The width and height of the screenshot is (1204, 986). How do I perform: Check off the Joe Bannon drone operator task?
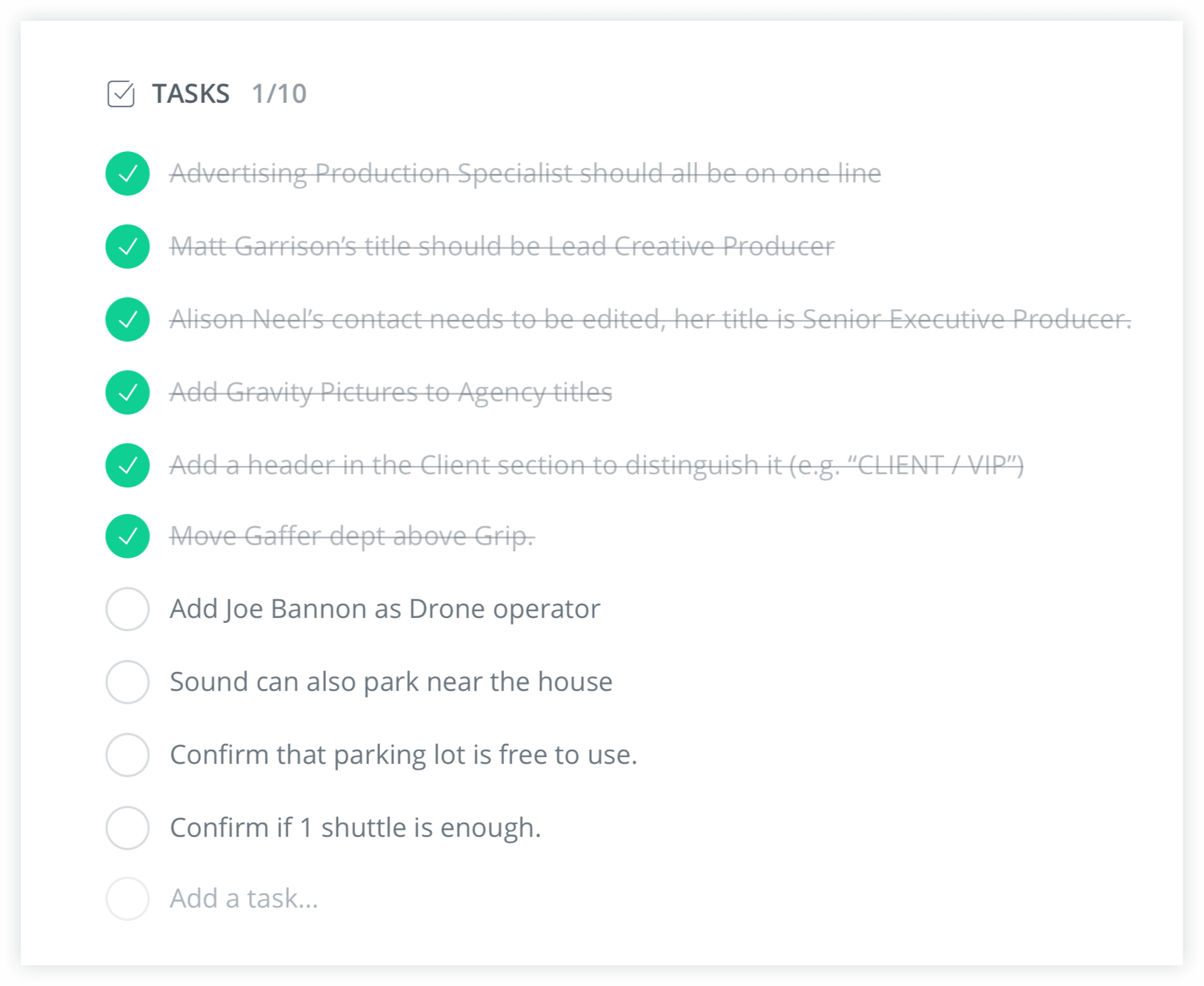[x=127, y=609]
